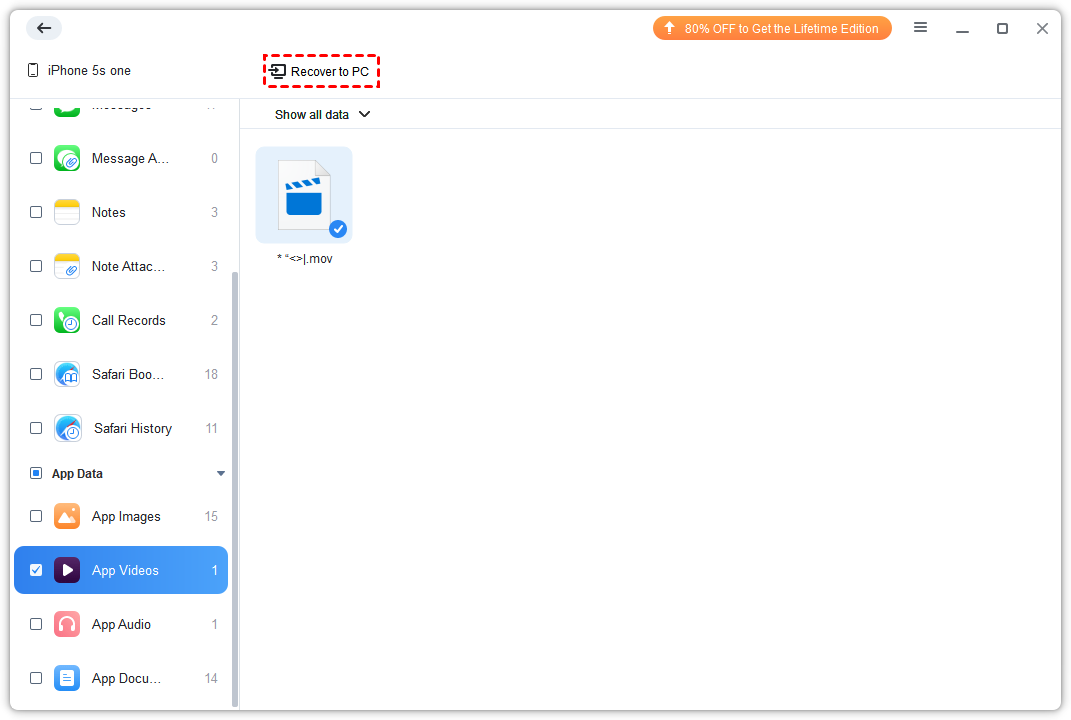This screenshot has height=720, width=1071.
Task: Open the Show all data dropdown
Action: [x=322, y=114]
